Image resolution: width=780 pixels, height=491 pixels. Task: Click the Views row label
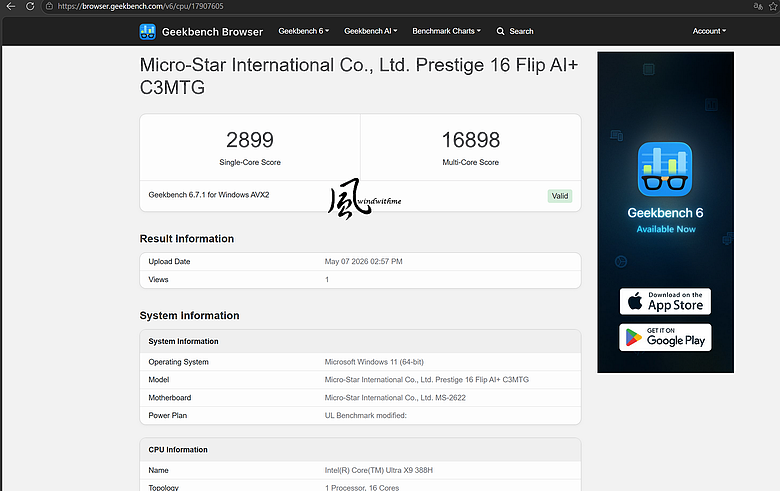coord(158,280)
